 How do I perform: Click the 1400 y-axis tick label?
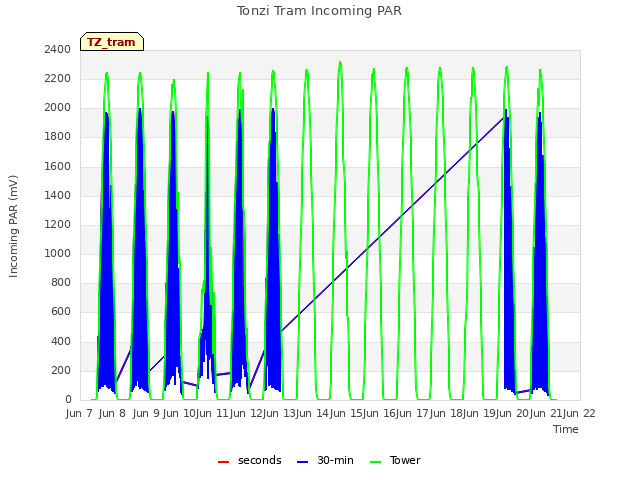58,195
